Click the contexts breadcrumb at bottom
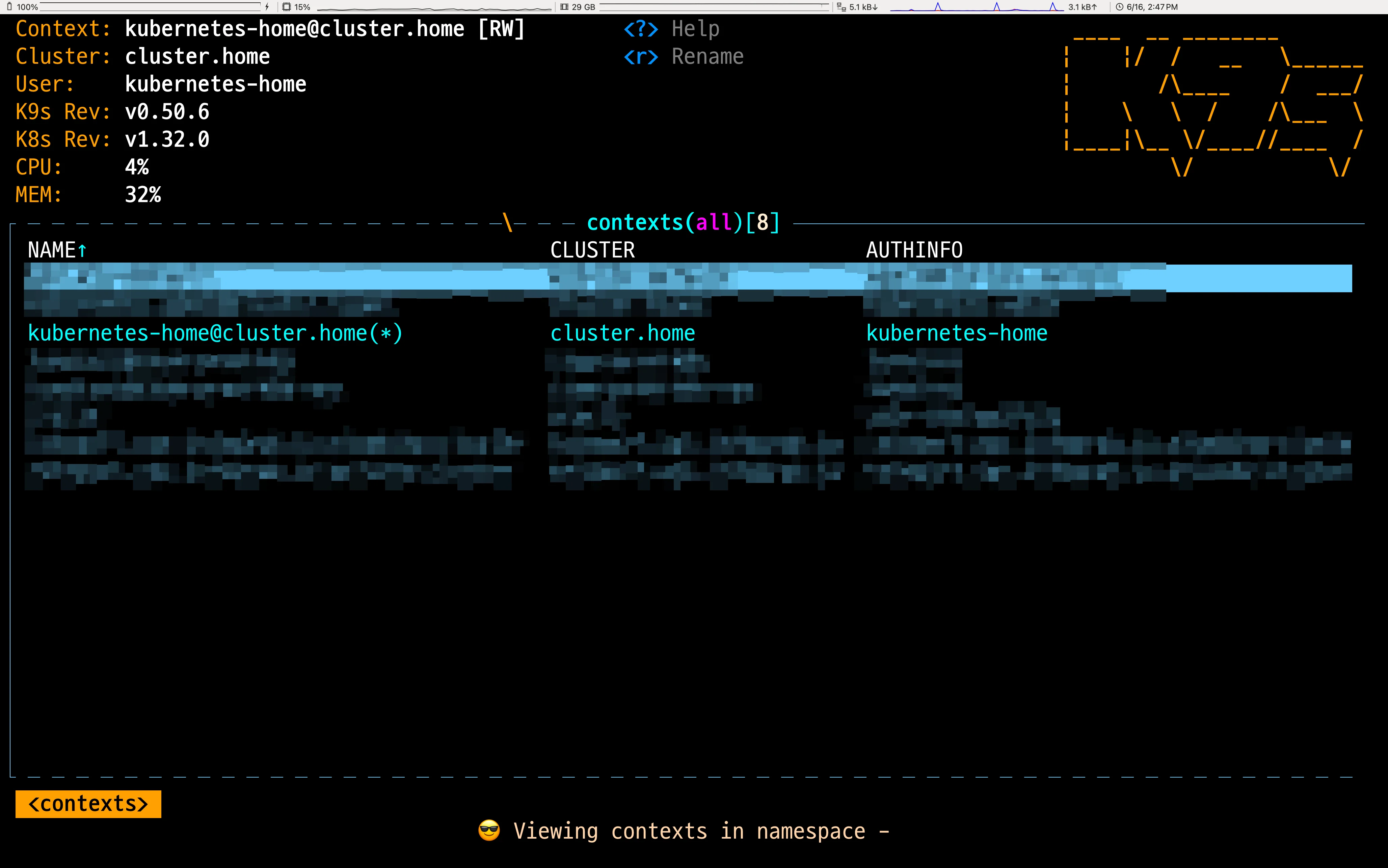Screen dimensions: 1388x868 88,804
